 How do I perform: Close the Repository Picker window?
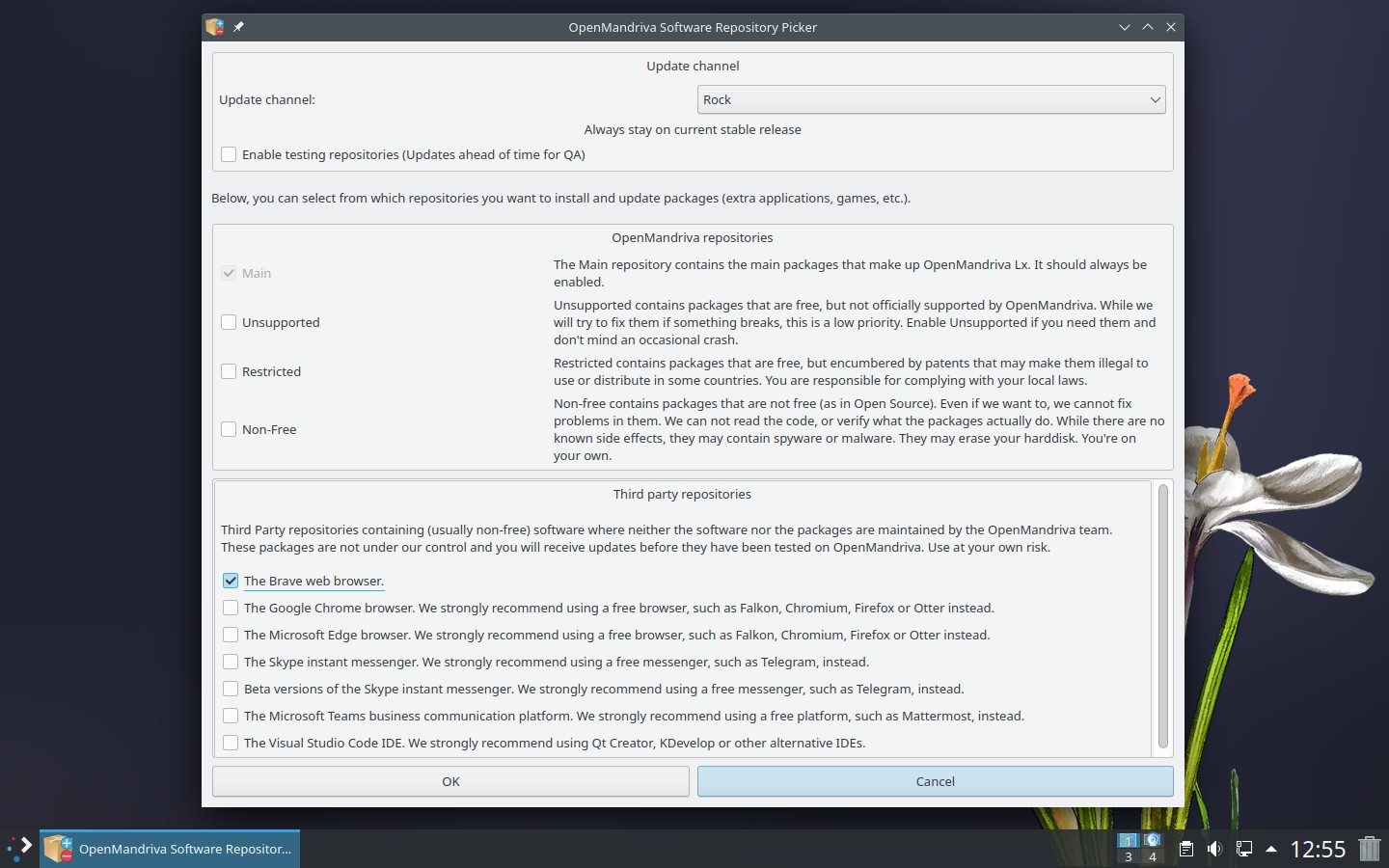click(1171, 27)
